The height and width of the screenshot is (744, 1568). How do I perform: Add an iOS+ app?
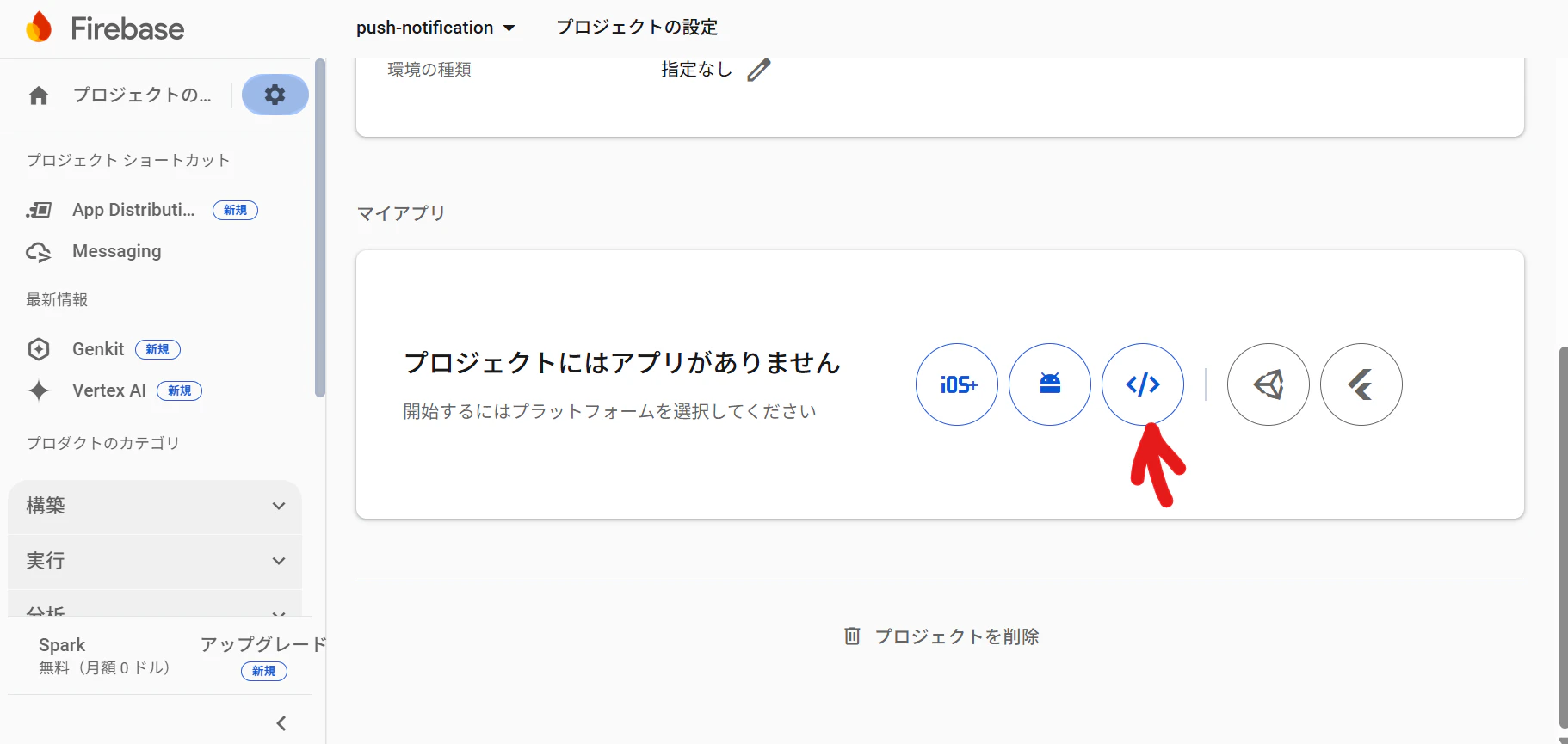957,384
